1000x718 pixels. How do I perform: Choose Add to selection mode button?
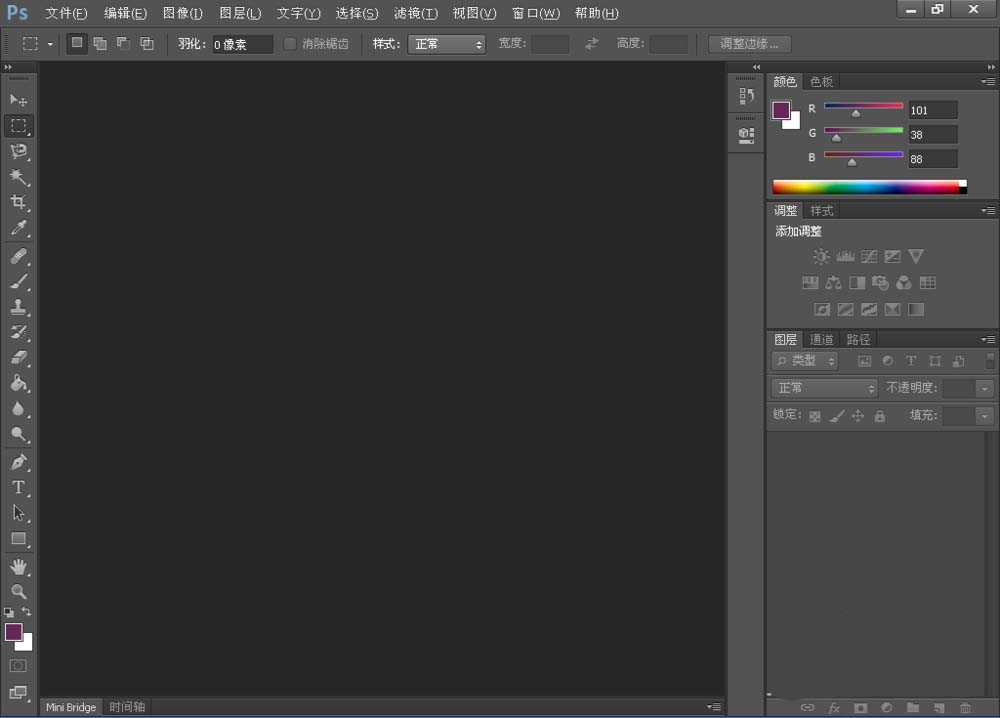click(x=100, y=44)
